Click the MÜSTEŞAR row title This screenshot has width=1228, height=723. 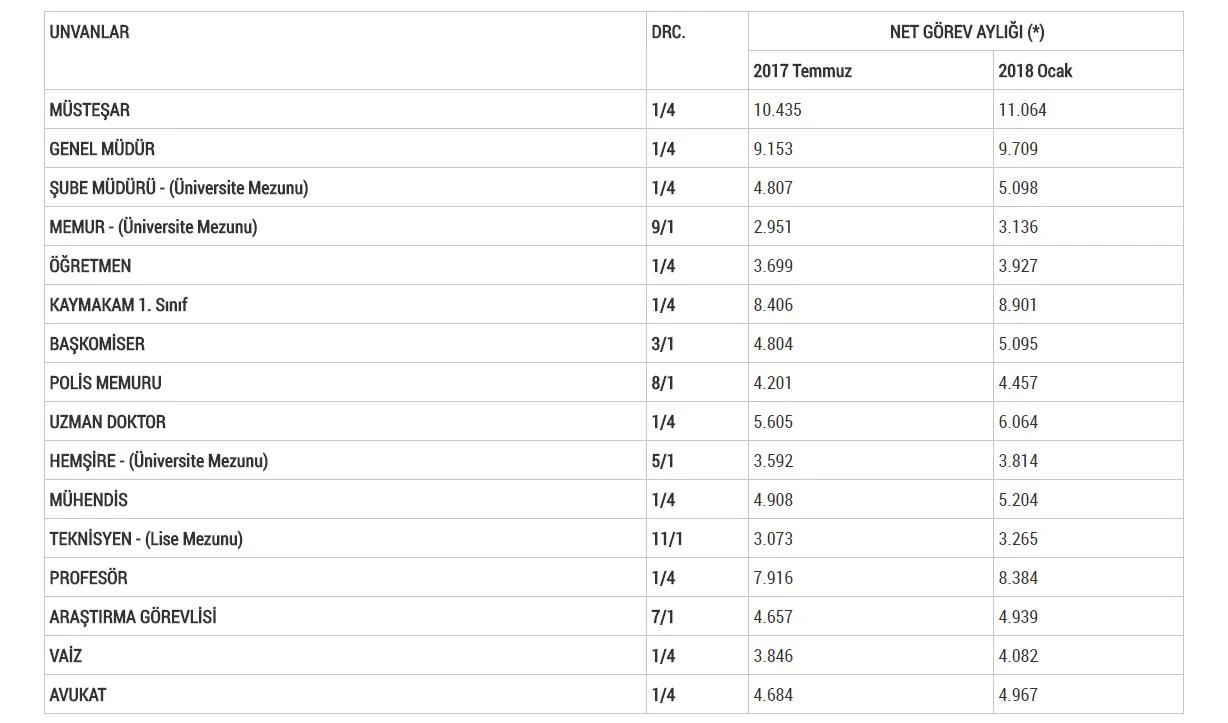[89, 110]
